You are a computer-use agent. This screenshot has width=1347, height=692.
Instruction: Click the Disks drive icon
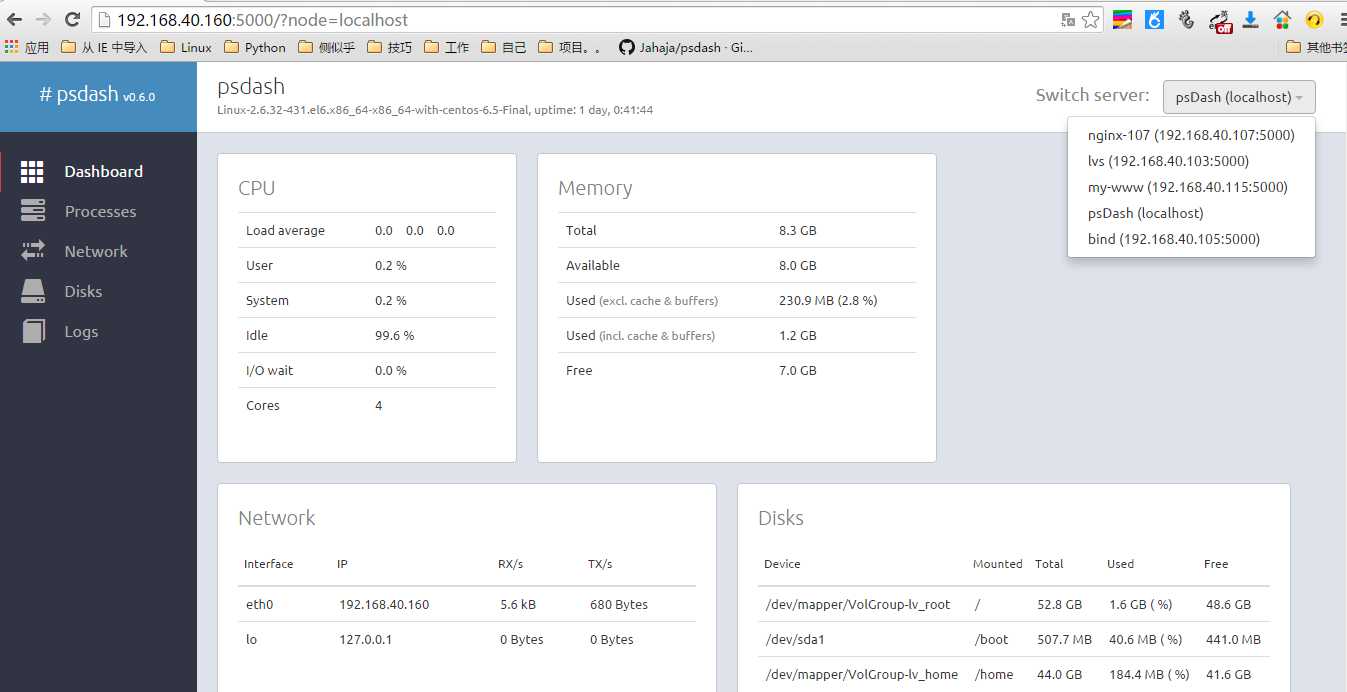pyautogui.click(x=33, y=291)
